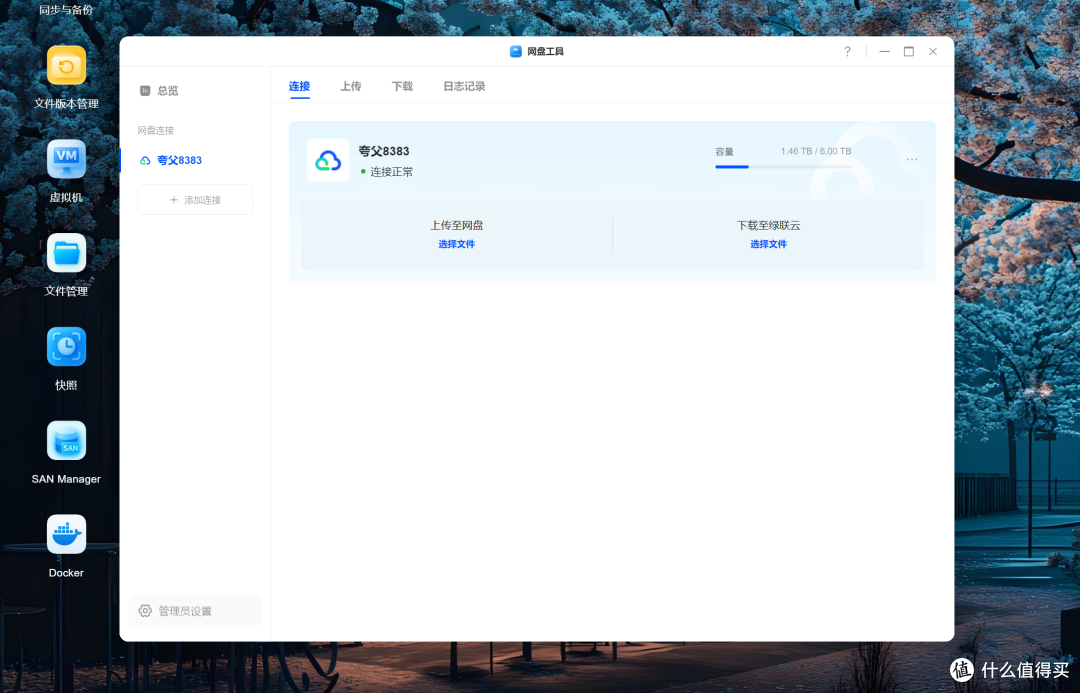Click the 连接正常 status text

[391, 172]
